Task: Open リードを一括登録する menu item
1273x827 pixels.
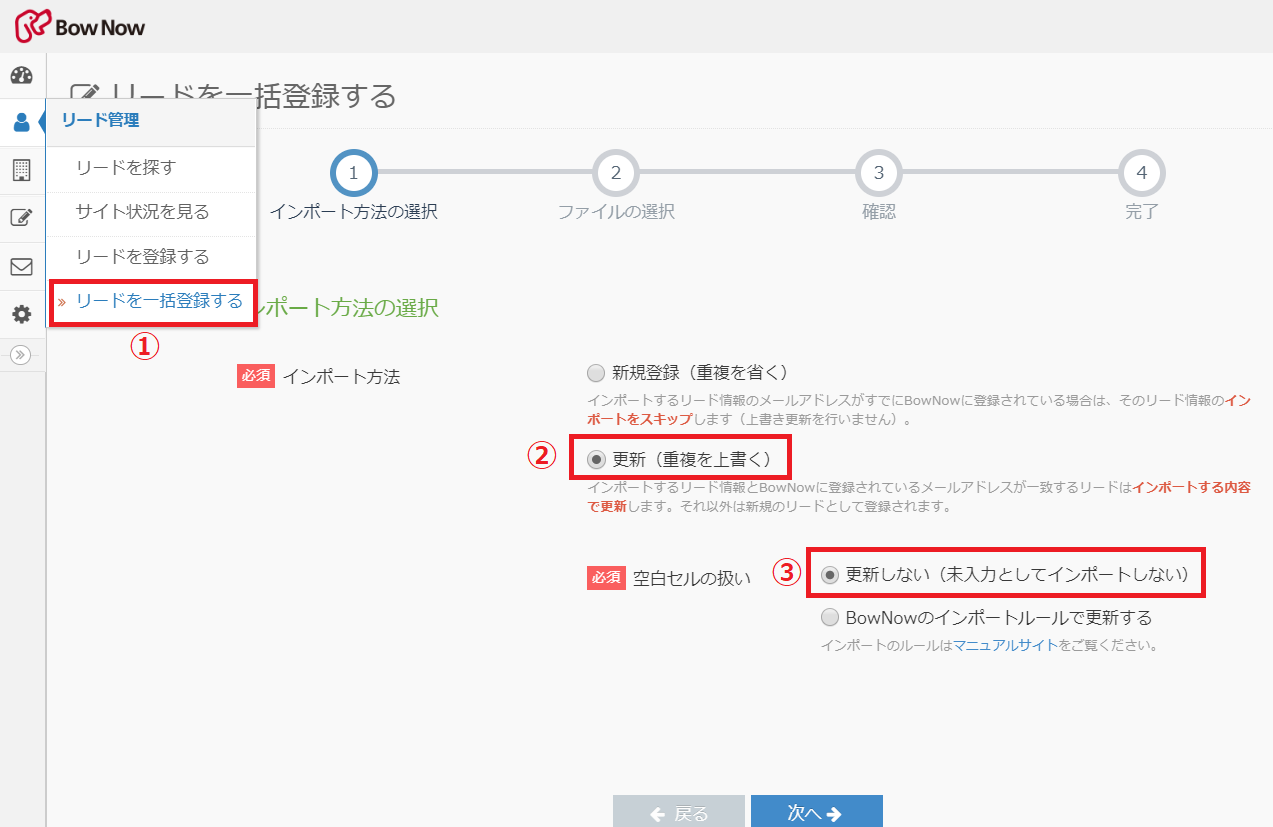Action: pyautogui.click(x=152, y=301)
